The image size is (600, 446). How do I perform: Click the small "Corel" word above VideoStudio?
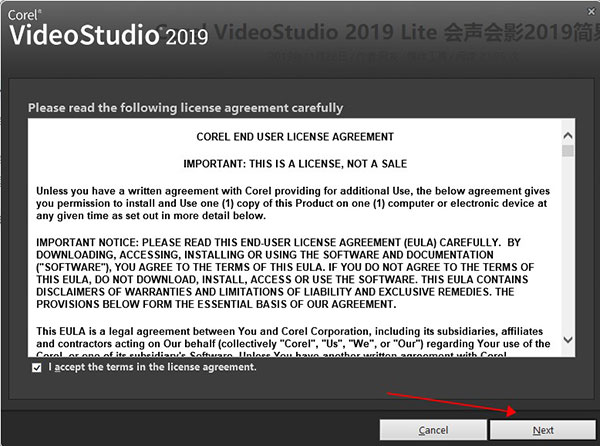click(x=25, y=15)
